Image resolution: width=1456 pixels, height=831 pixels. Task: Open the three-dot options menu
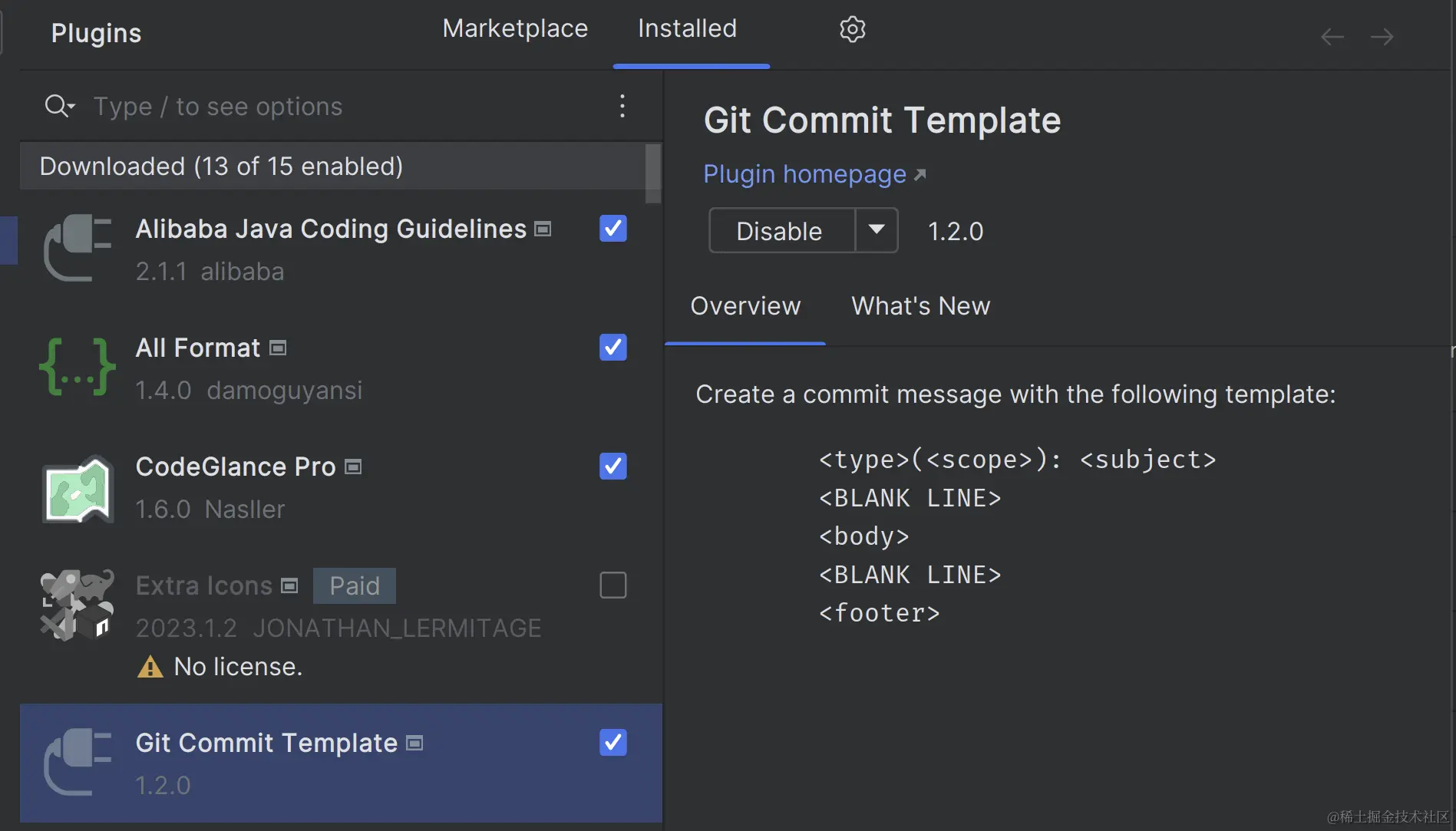[x=622, y=106]
